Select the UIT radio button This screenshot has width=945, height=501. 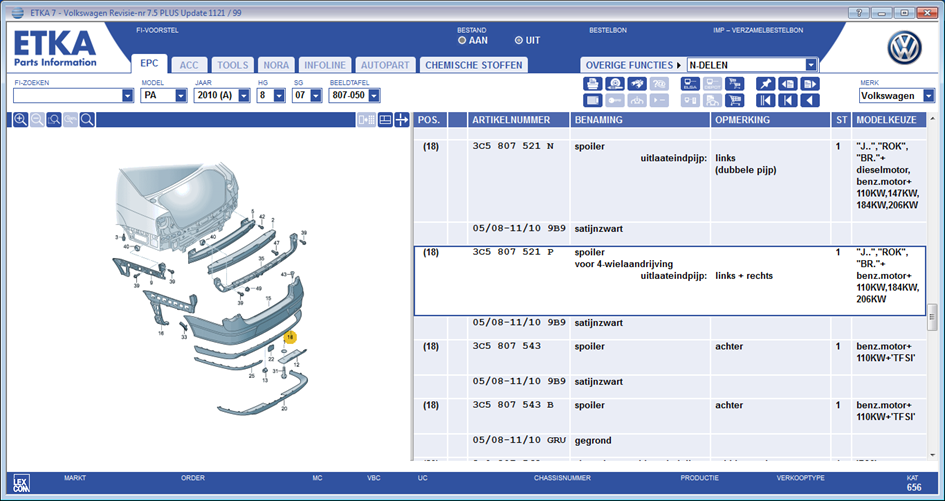(518, 40)
